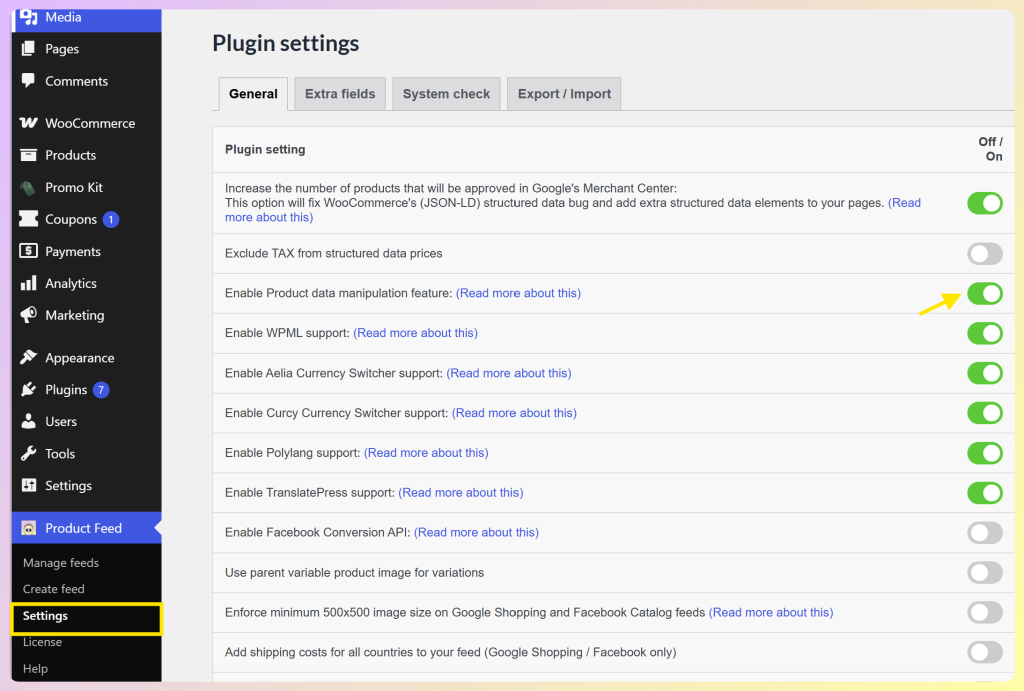Disable WPML support toggle
Screen dimensions: 1024x691
pos(985,333)
